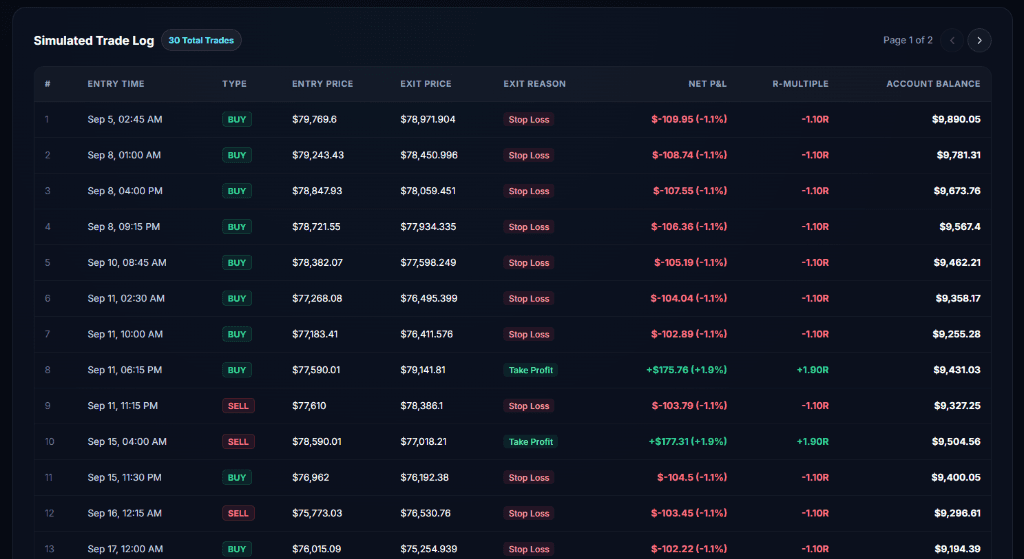Screen dimensions: 1024x559
Task: Click the EXIT REASON column header
Action: coord(534,84)
